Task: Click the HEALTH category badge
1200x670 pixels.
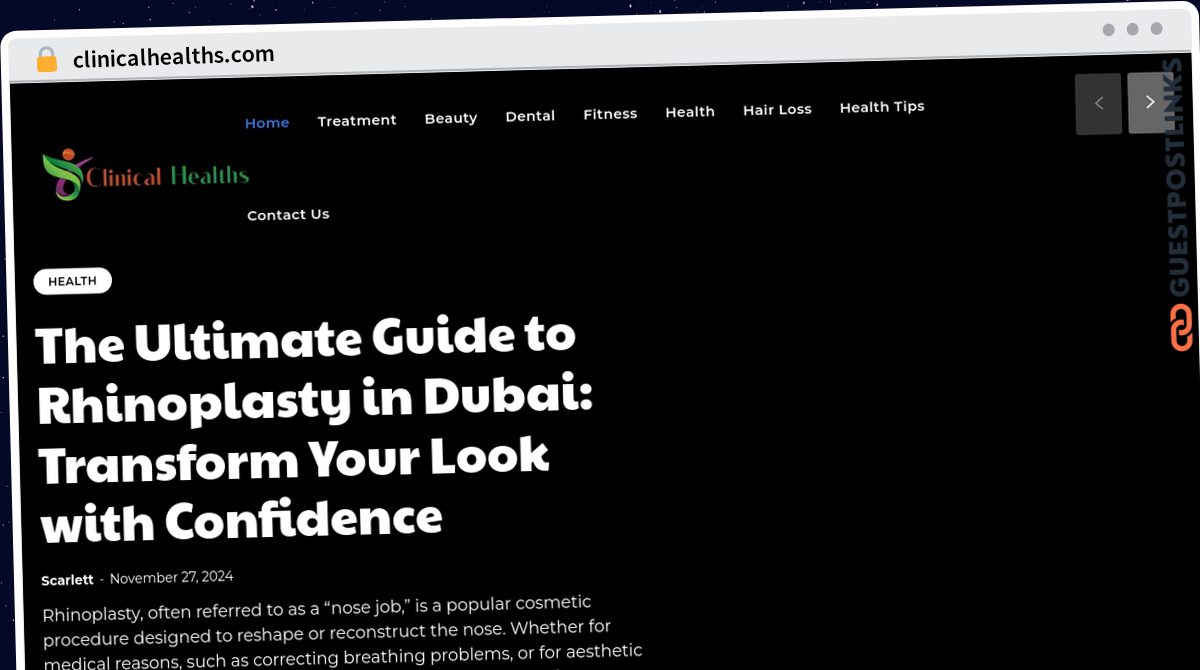Action: coord(73,282)
